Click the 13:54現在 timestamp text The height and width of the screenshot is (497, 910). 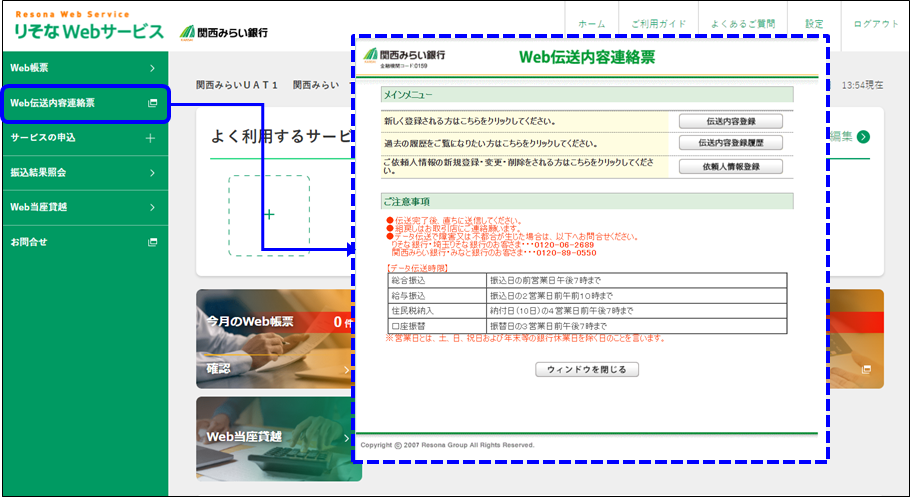click(x=862, y=85)
